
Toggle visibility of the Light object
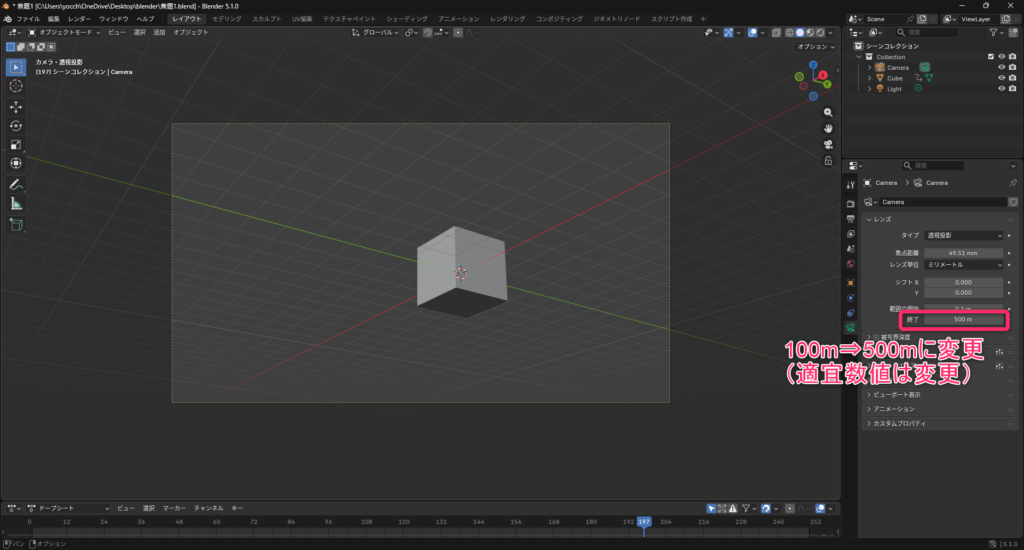1001,89
